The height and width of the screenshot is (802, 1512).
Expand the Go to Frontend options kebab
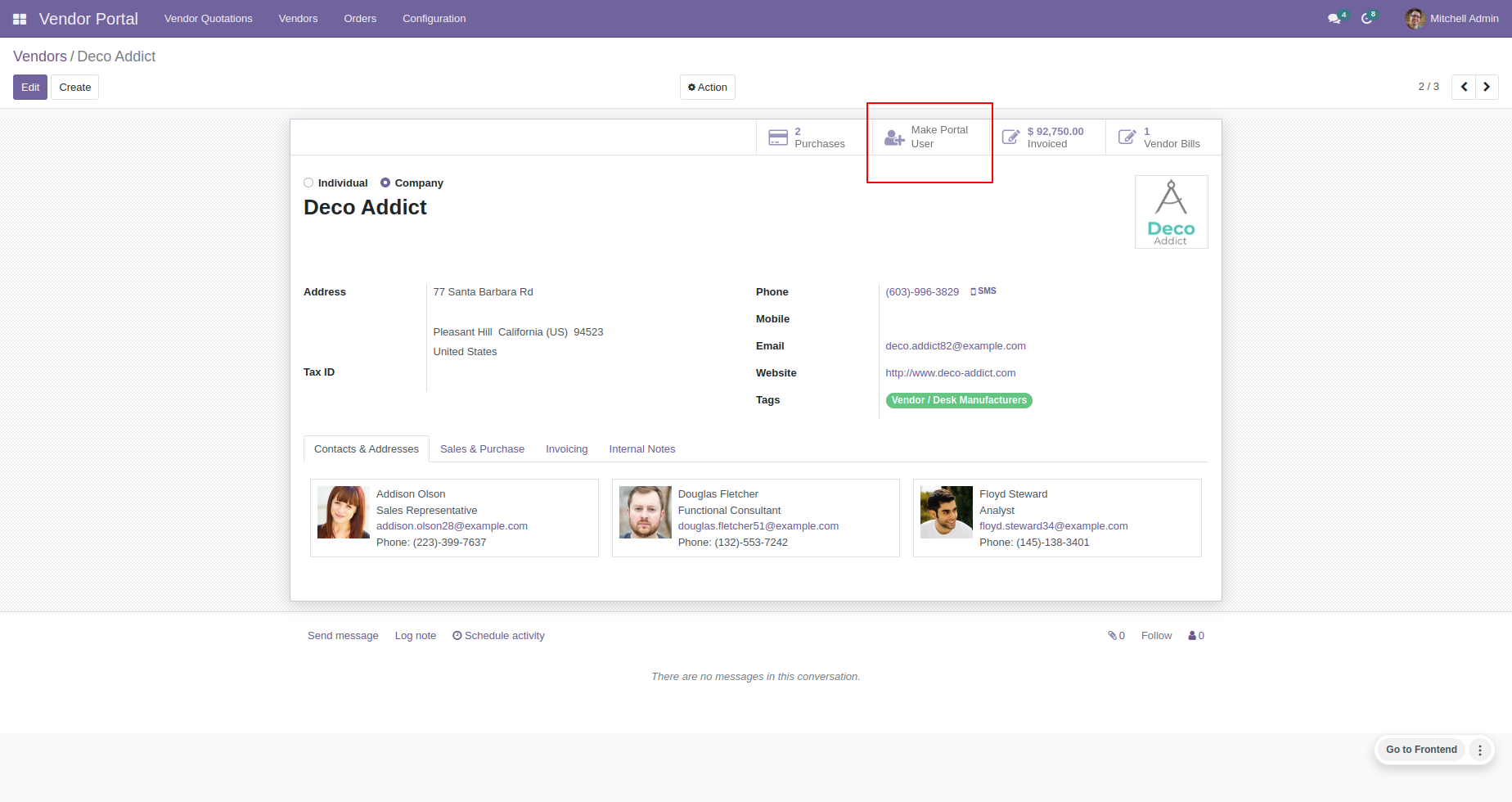coord(1480,750)
